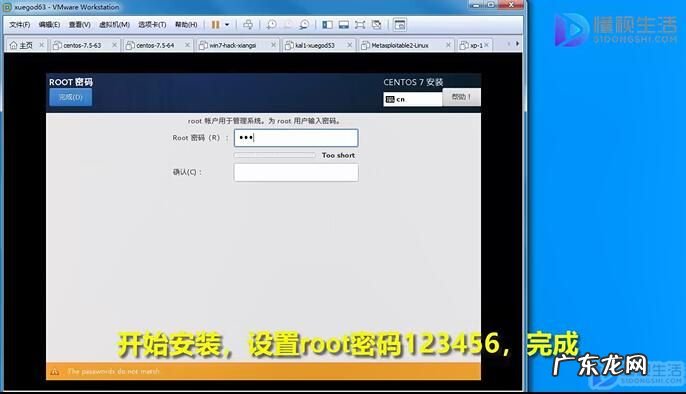Toggle the library sidebar view icon
Viewport: 686px width, 394px height.
point(327,25)
